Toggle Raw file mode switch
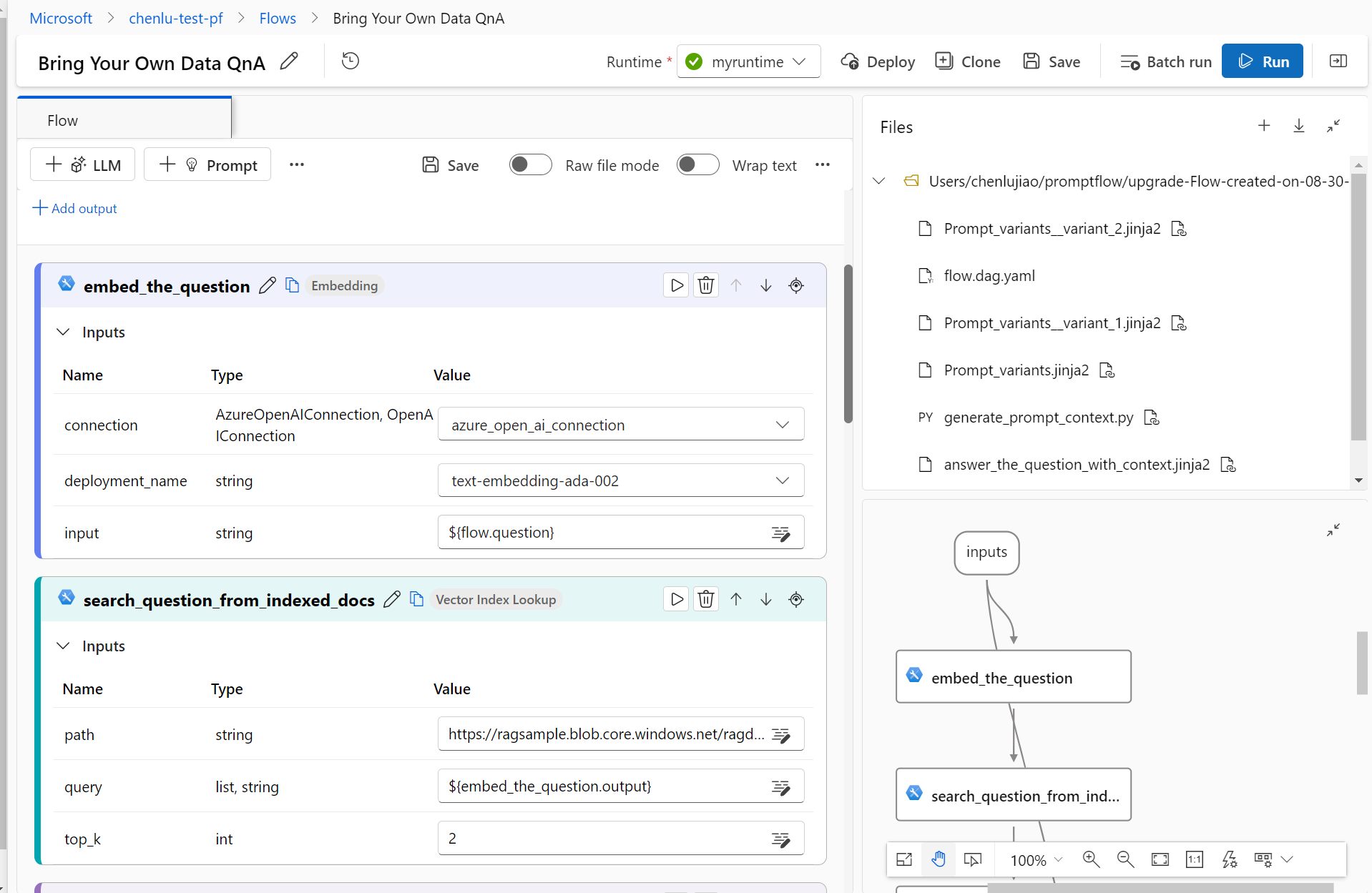Screen dimensions: 1372x893 click(x=530, y=165)
